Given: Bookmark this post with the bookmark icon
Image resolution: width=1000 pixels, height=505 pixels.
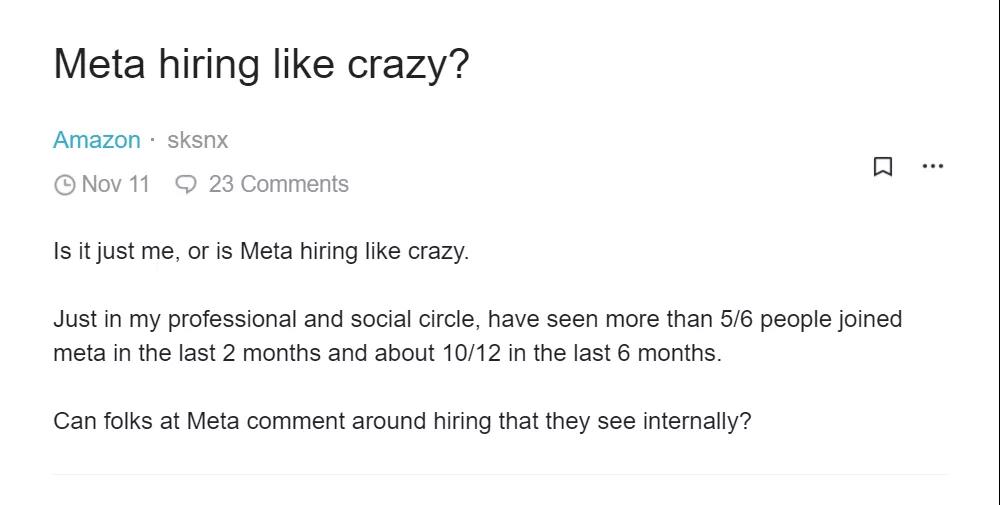Looking at the screenshot, I should (x=882, y=166).
